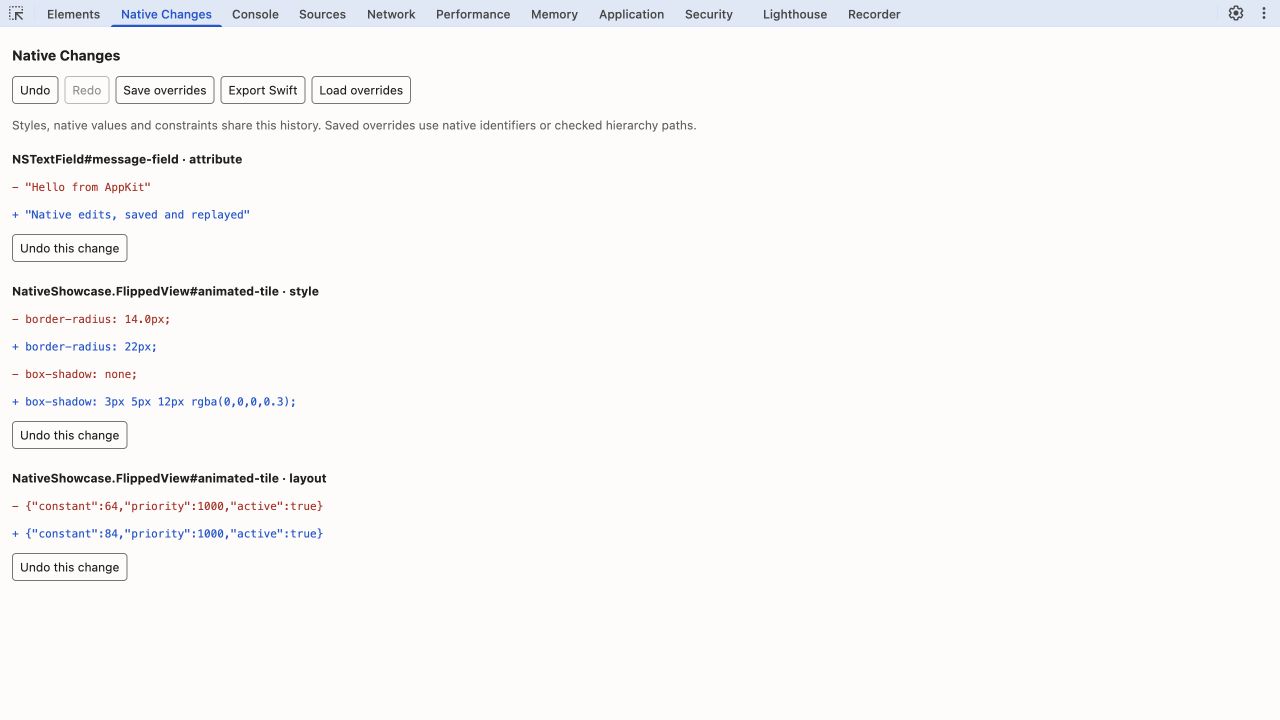Open the Console tab
The height and width of the screenshot is (720, 1280).
click(x=255, y=14)
